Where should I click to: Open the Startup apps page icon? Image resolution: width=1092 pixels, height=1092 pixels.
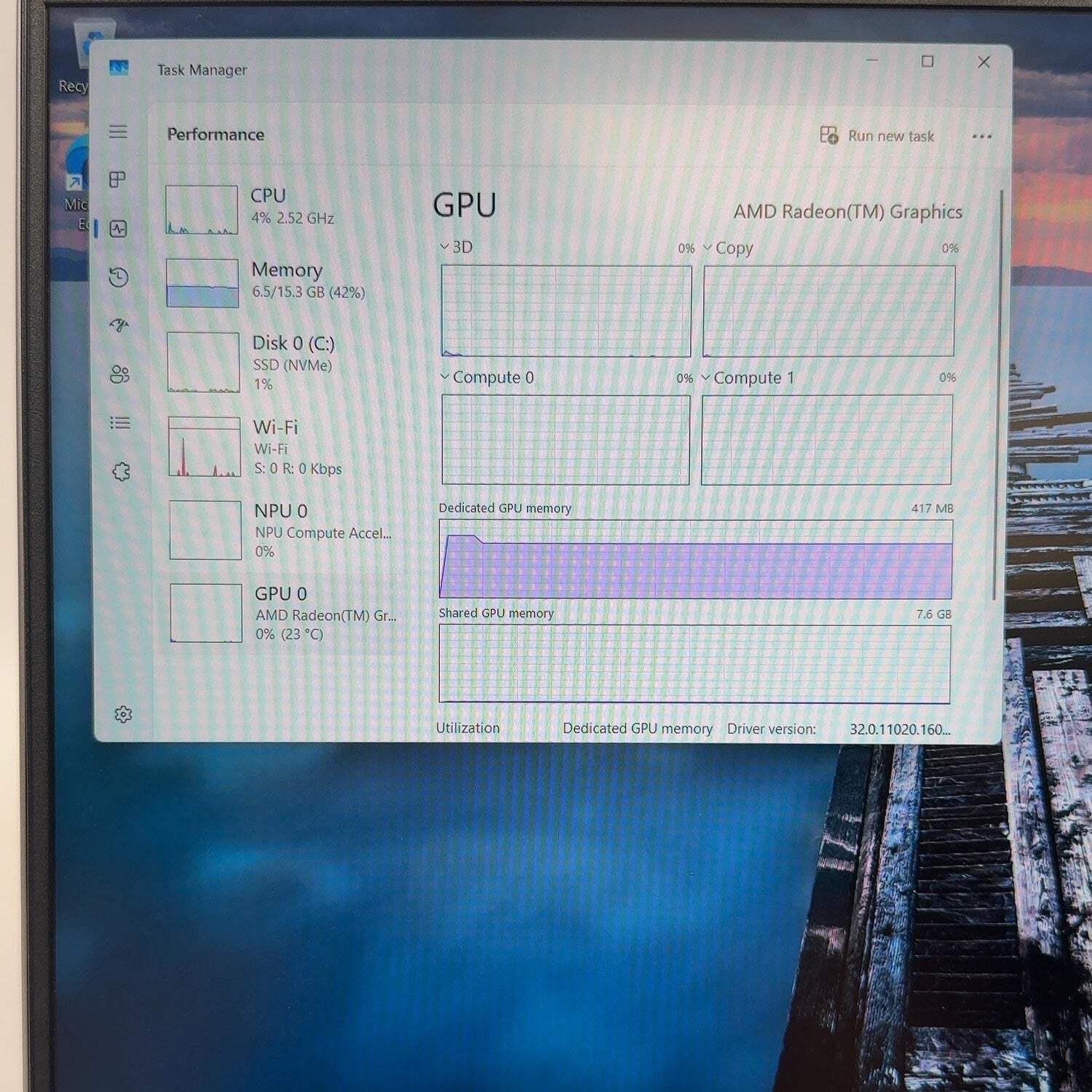pos(119,325)
